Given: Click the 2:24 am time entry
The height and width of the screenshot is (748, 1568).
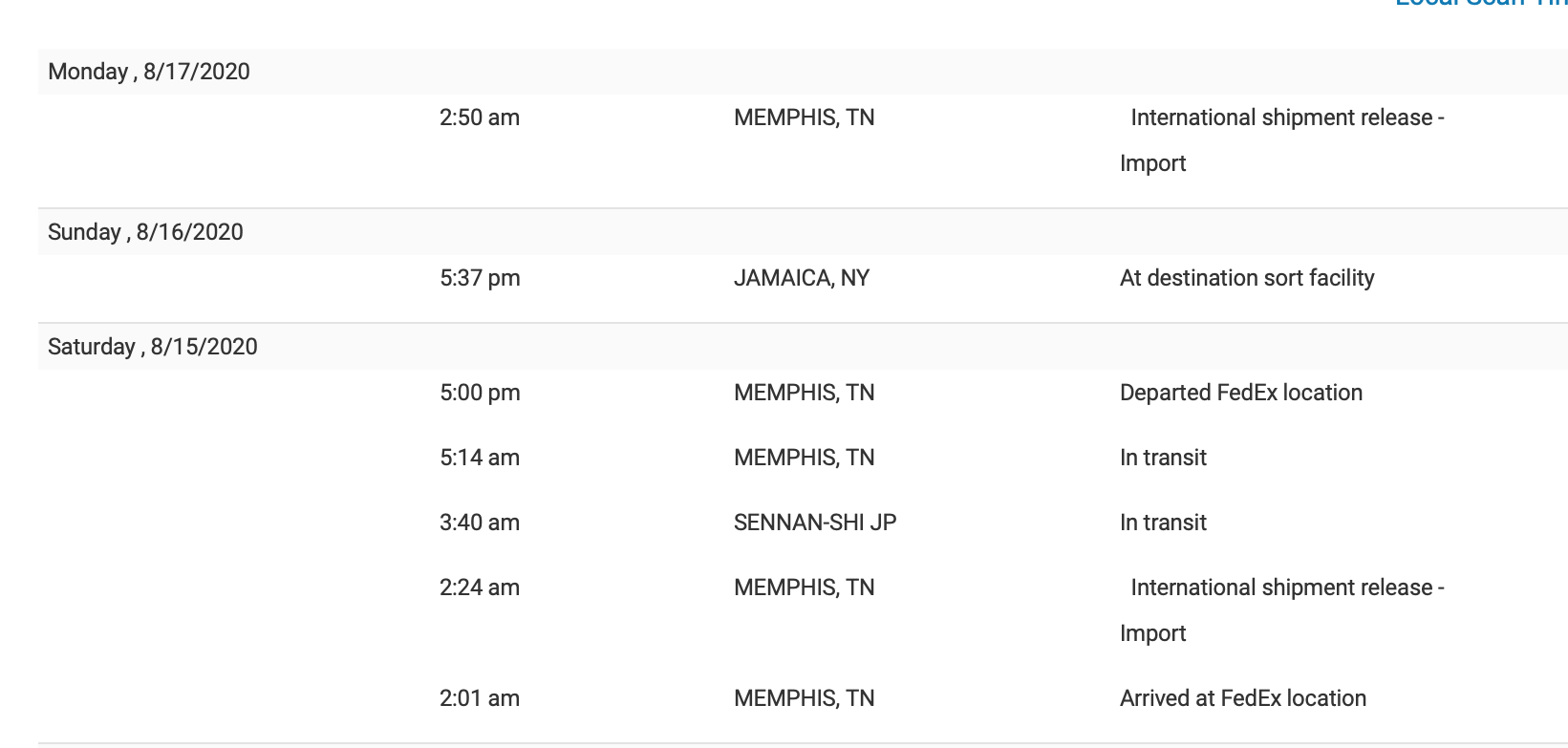Looking at the screenshot, I should pyautogui.click(x=480, y=588).
